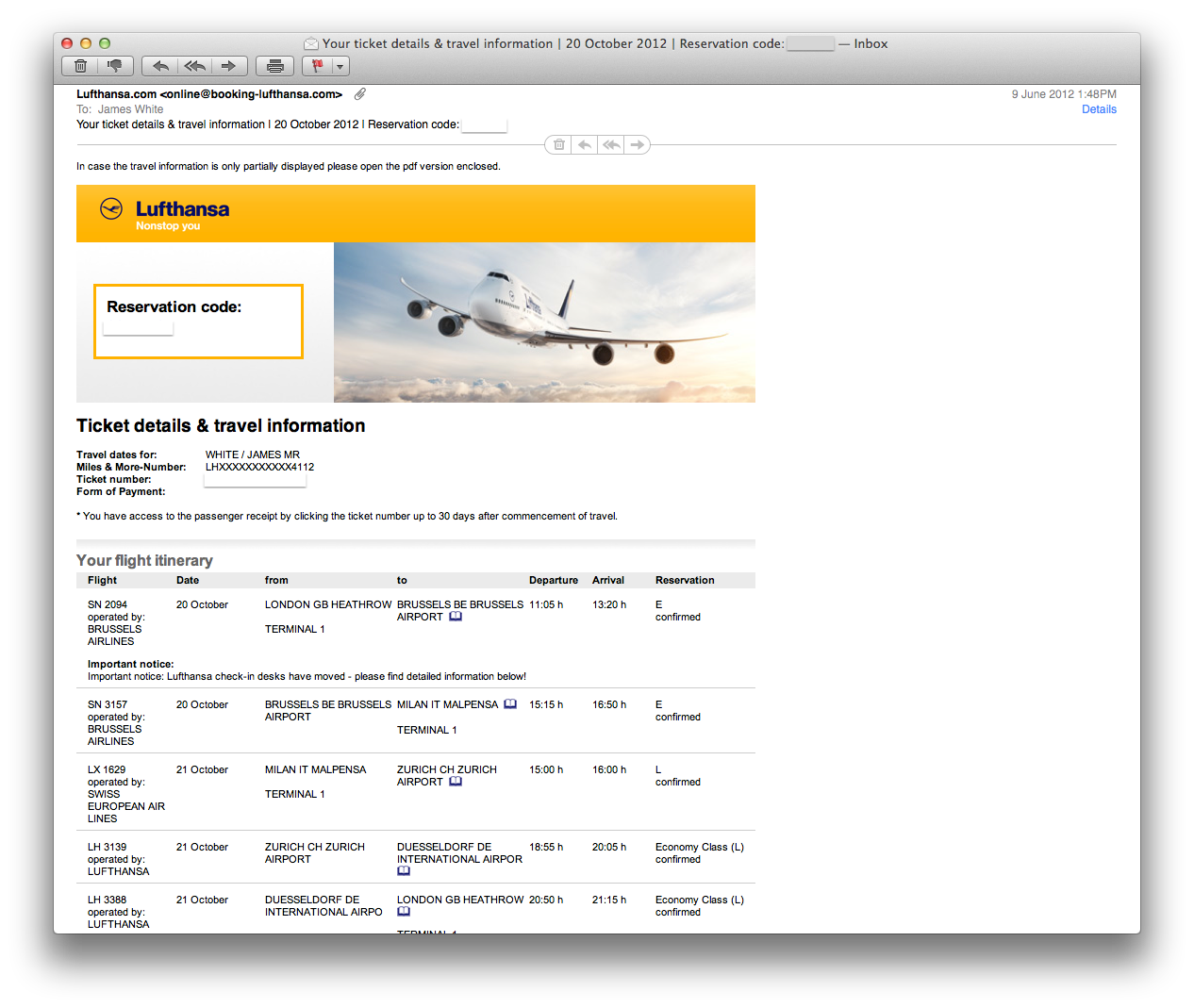Click the Lufthansa crane logo
The image size is (1194, 1008).
pyautogui.click(x=111, y=208)
